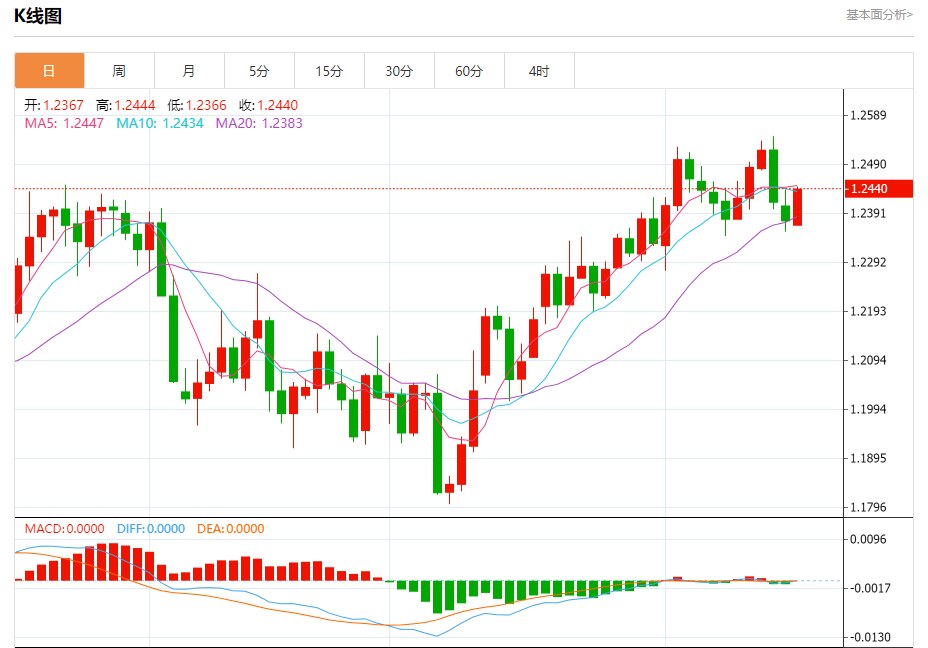Click the DEA:0.0000 readout
The height and width of the screenshot is (648, 928).
231,528
